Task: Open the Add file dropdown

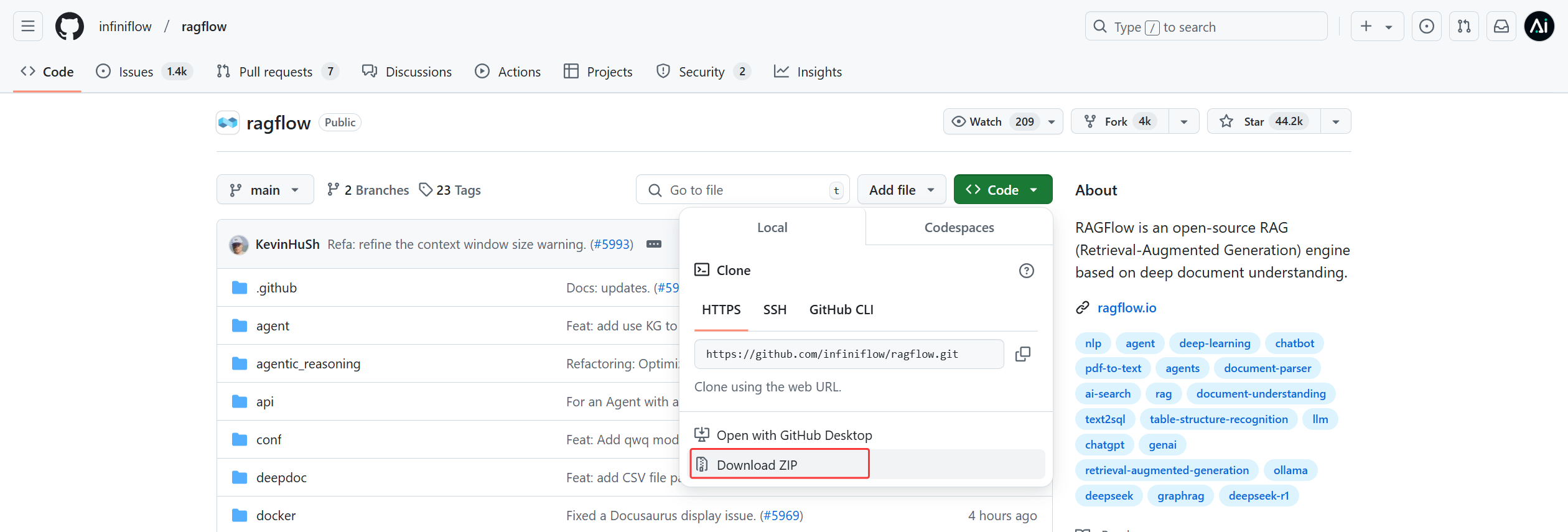Action: coord(902,190)
